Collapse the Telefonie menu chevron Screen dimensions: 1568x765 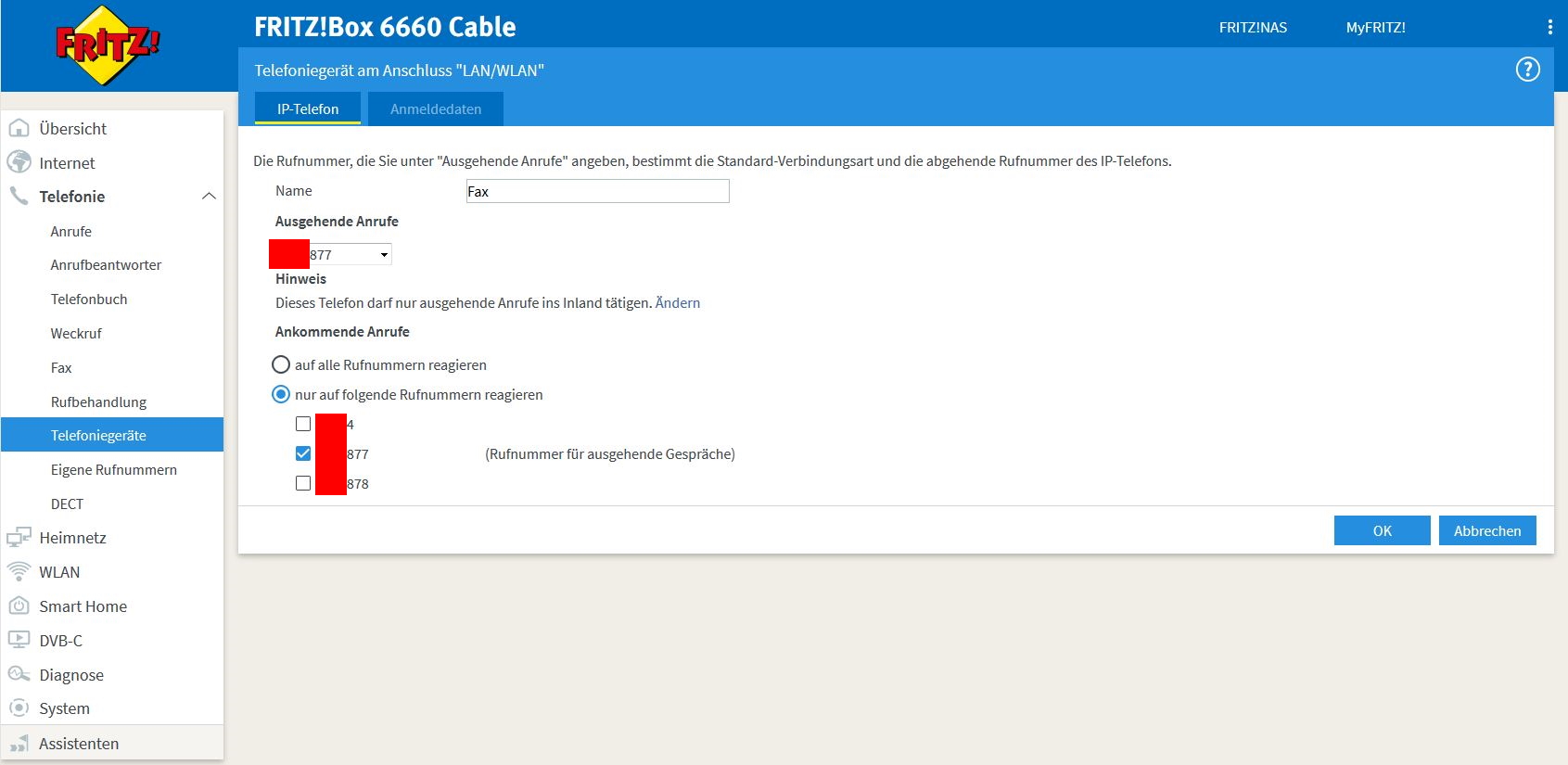pyautogui.click(x=209, y=196)
